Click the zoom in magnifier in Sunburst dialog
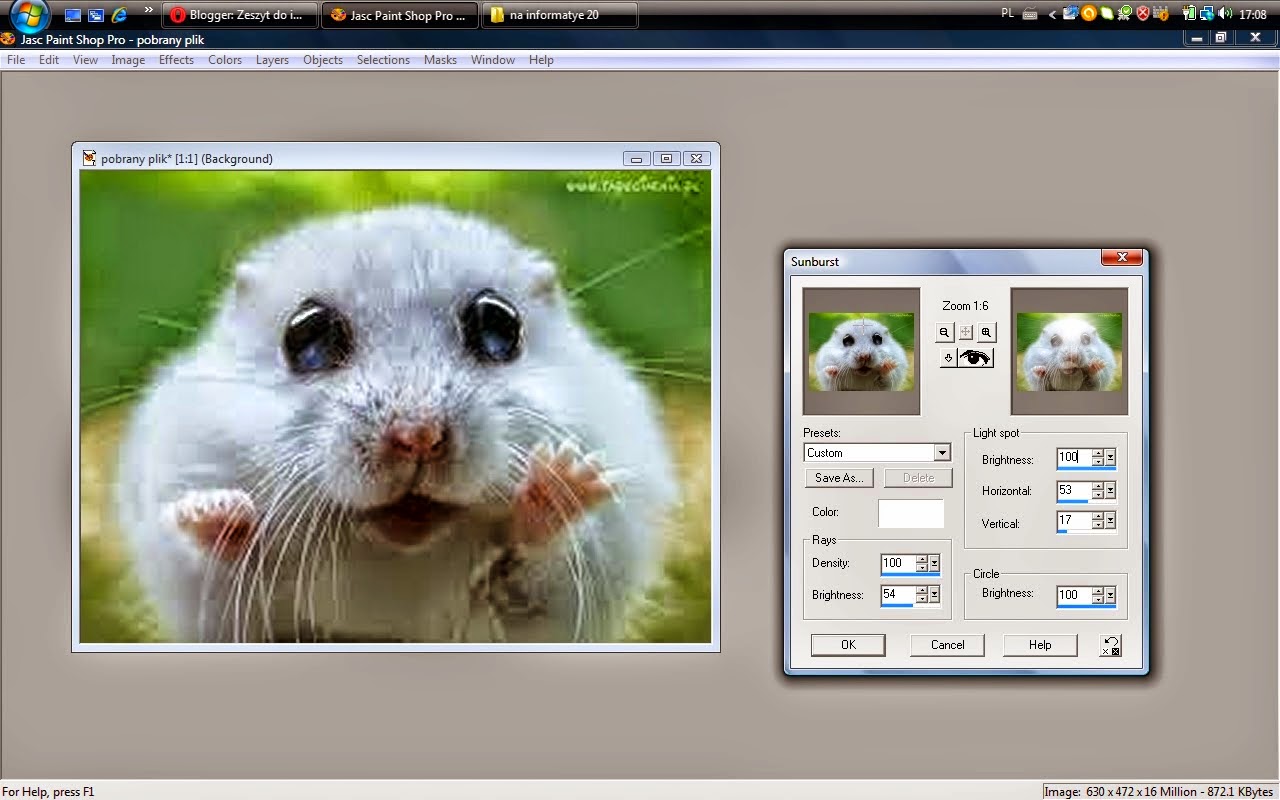 986,333
